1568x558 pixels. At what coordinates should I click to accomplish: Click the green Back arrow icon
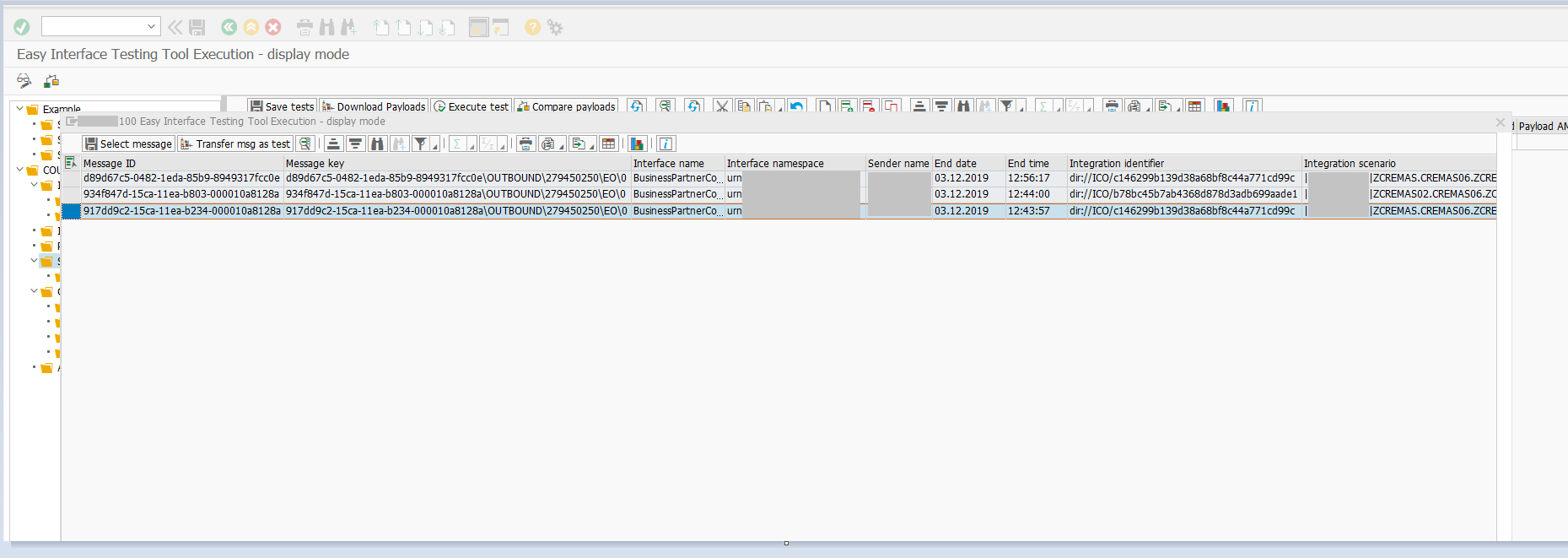click(229, 28)
